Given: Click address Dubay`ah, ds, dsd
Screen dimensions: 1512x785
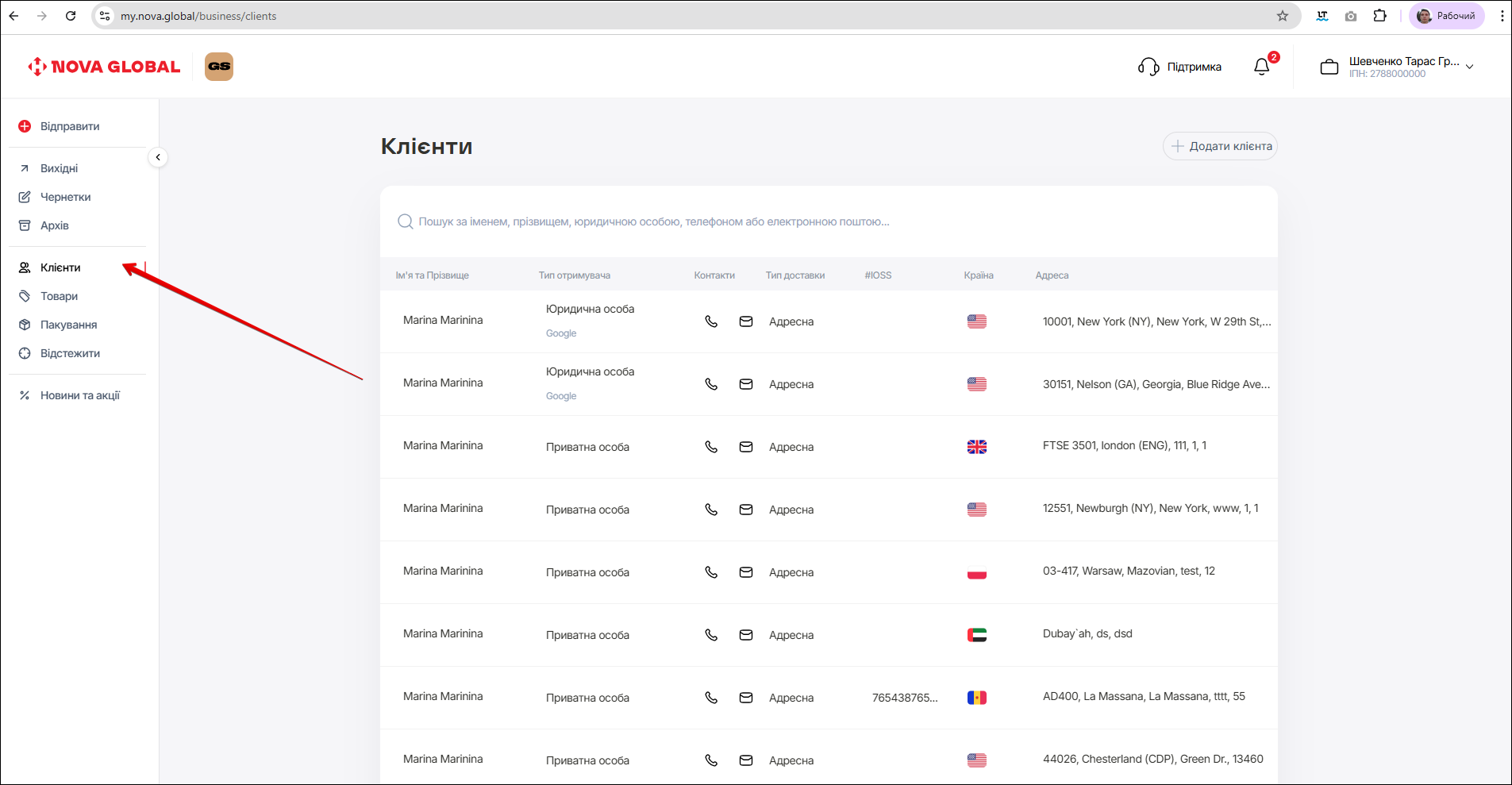Looking at the screenshot, I should [x=1087, y=633].
